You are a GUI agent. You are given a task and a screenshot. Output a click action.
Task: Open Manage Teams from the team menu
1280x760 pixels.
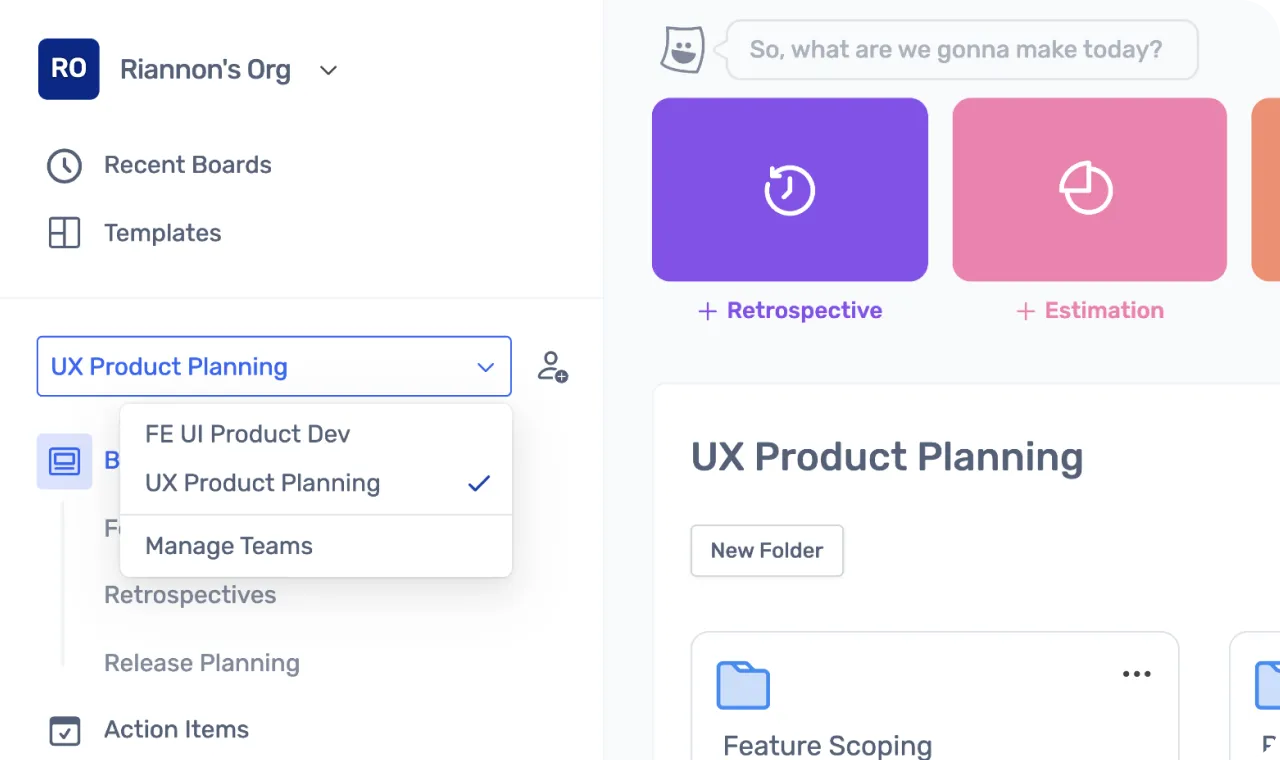228,546
